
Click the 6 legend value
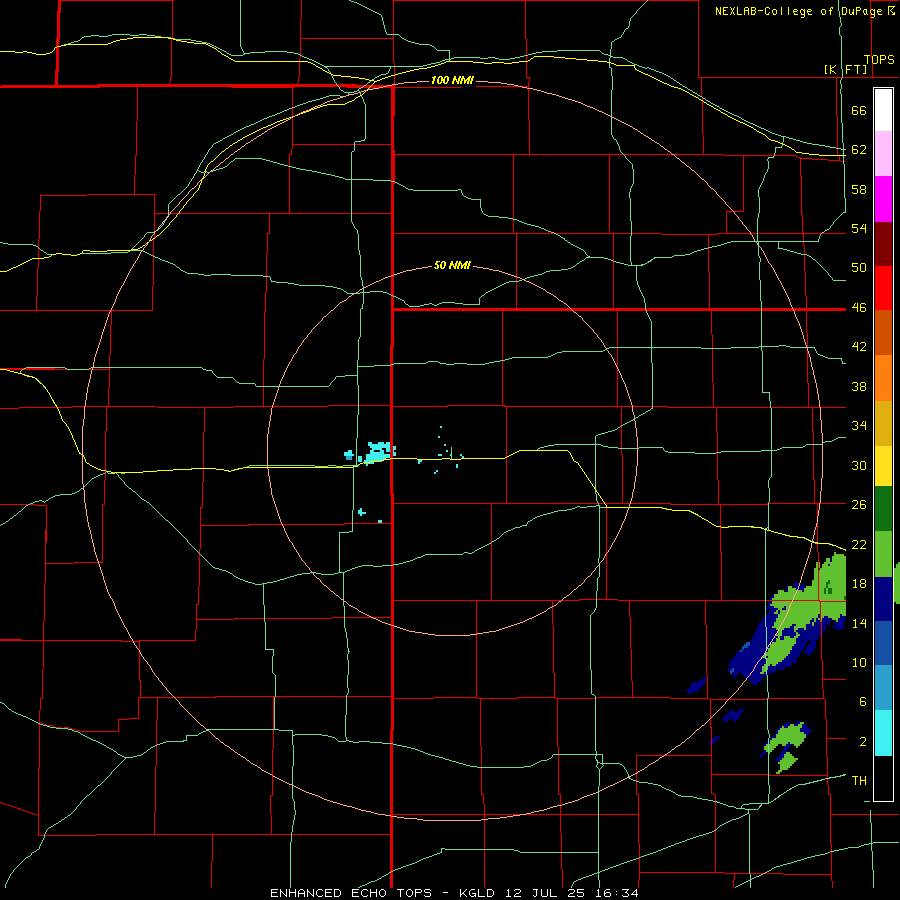point(863,702)
